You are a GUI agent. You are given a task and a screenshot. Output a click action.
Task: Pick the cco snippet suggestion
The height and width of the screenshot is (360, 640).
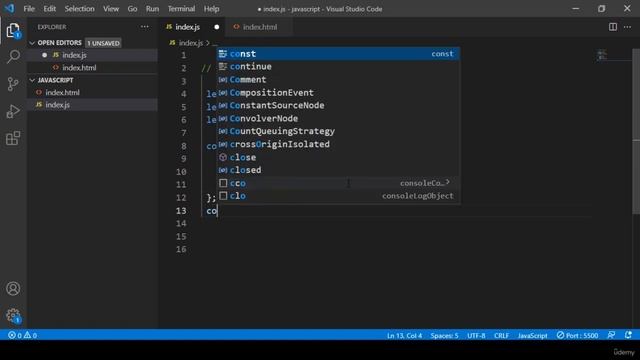click(338, 183)
